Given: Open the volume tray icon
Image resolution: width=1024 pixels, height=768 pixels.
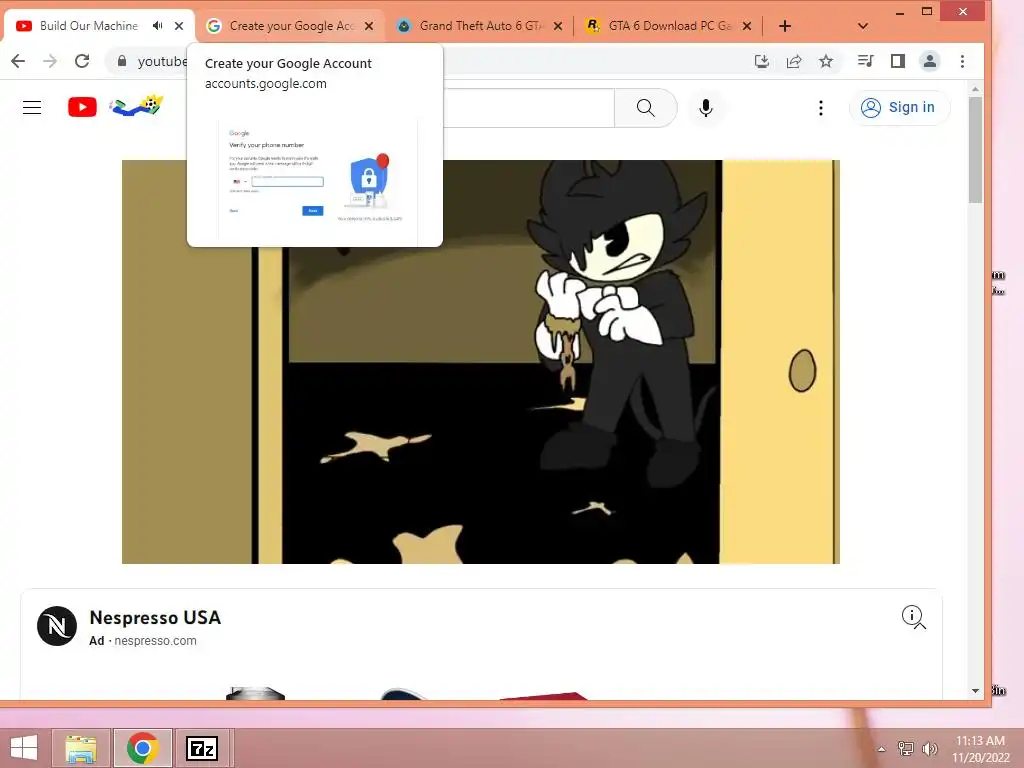Looking at the screenshot, I should (x=929, y=748).
